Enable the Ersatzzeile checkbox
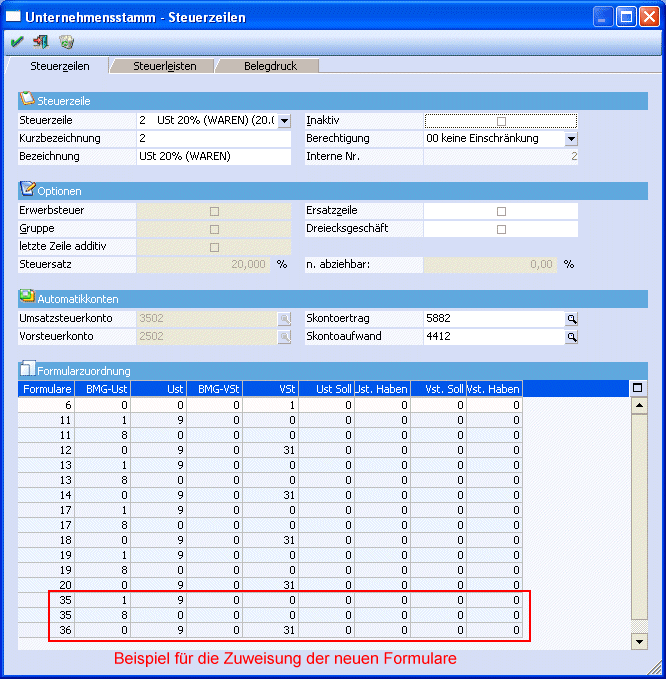The height and width of the screenshot is (679, 666). pyautogui.click(x=501, y=211)
